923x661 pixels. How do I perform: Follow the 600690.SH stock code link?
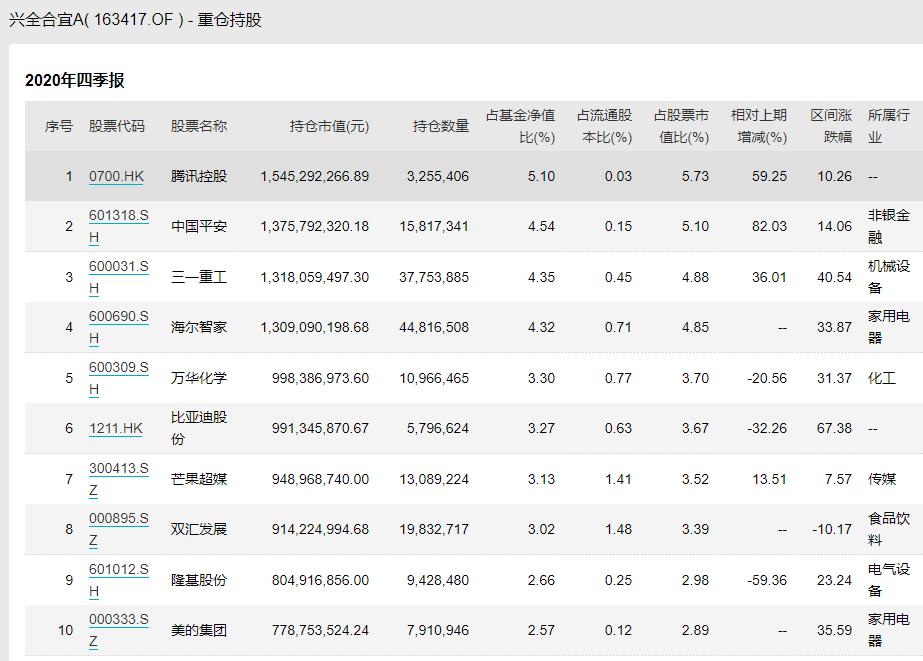pyautogui.click(x=118, y=317)
